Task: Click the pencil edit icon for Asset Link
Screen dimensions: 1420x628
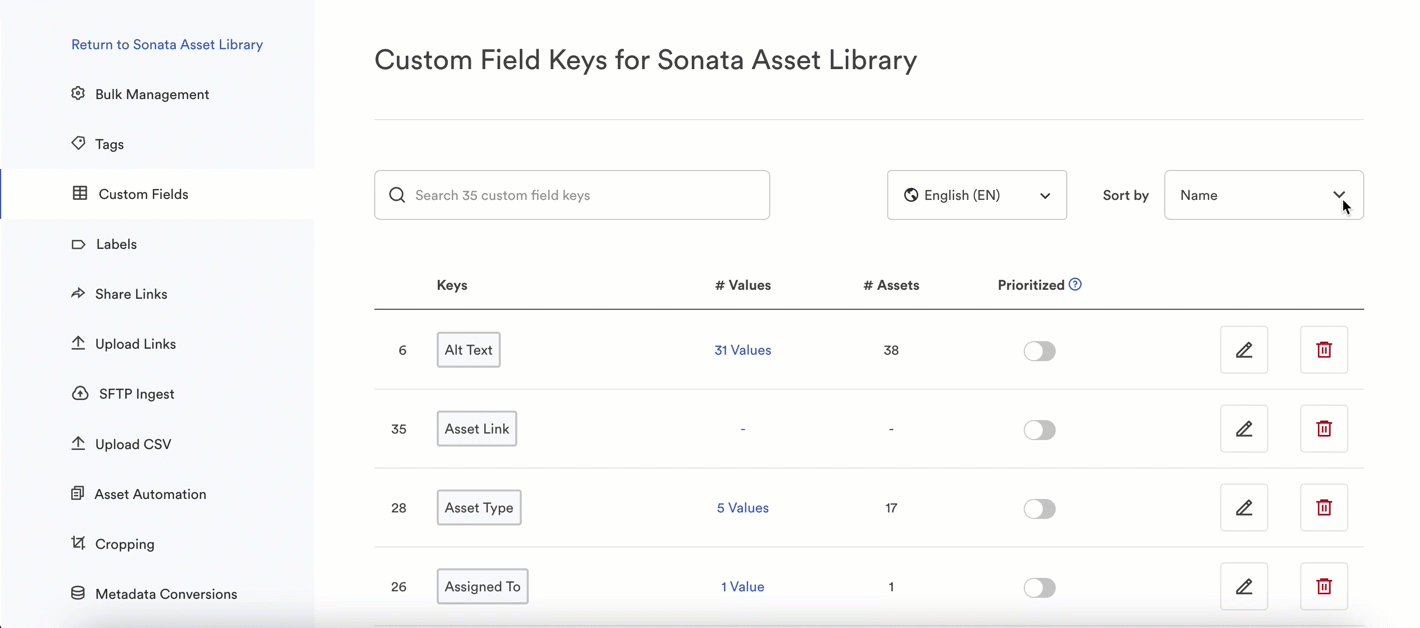Action: (x=1243, y=429)
